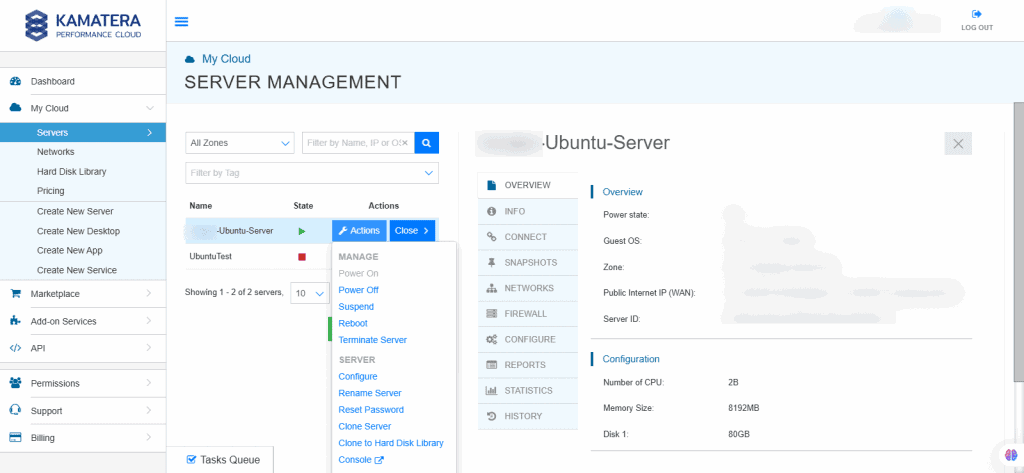Clear the name filter with the x icon

pos(405,143)
